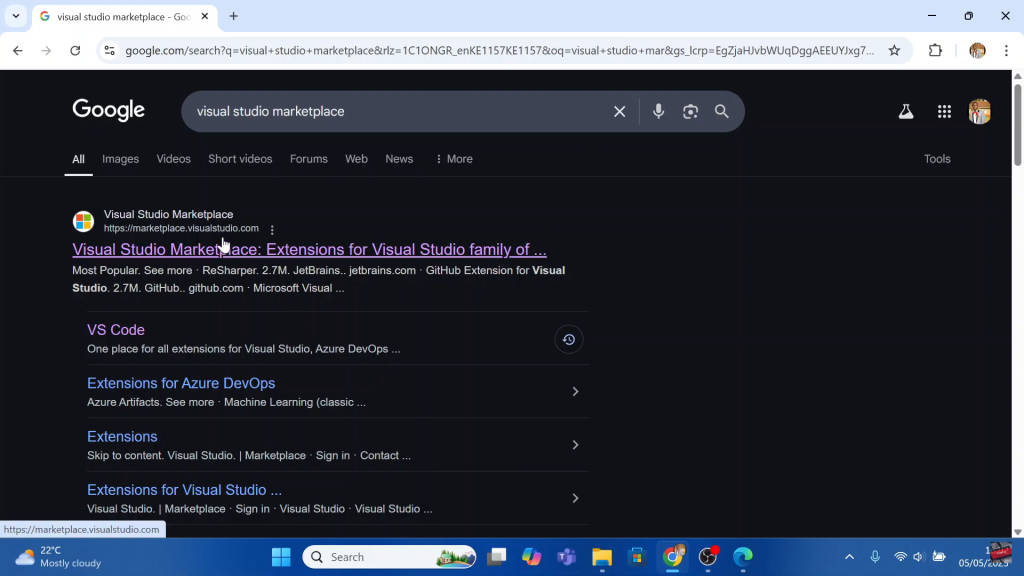The height and width of the screenshot is (576, 1024).
Task: Open a new browser tab
Action: pos(234,16)
